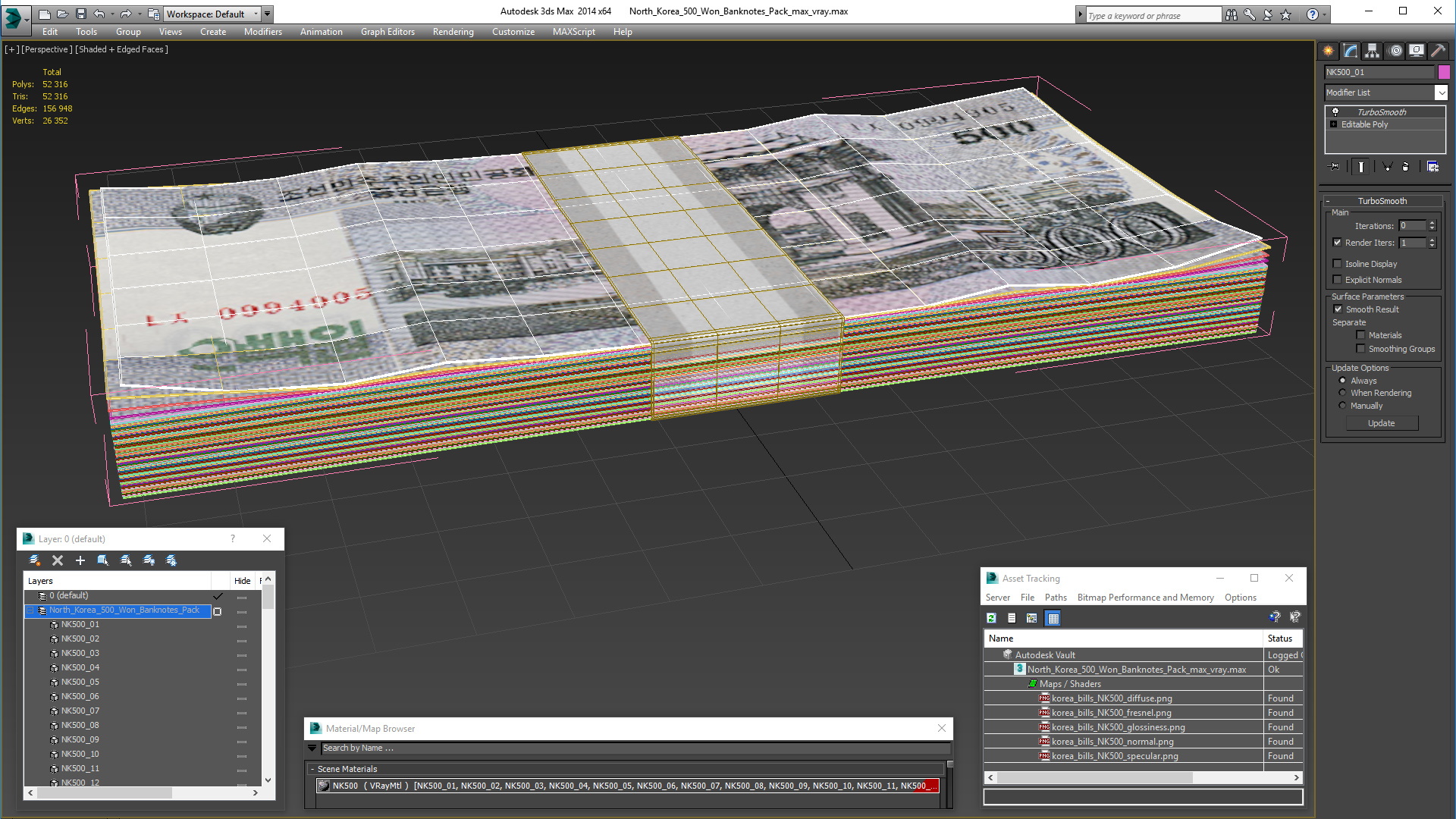Open the Rendering menu
Viewport: 1456px width, 819px height.
pos(453,32)
